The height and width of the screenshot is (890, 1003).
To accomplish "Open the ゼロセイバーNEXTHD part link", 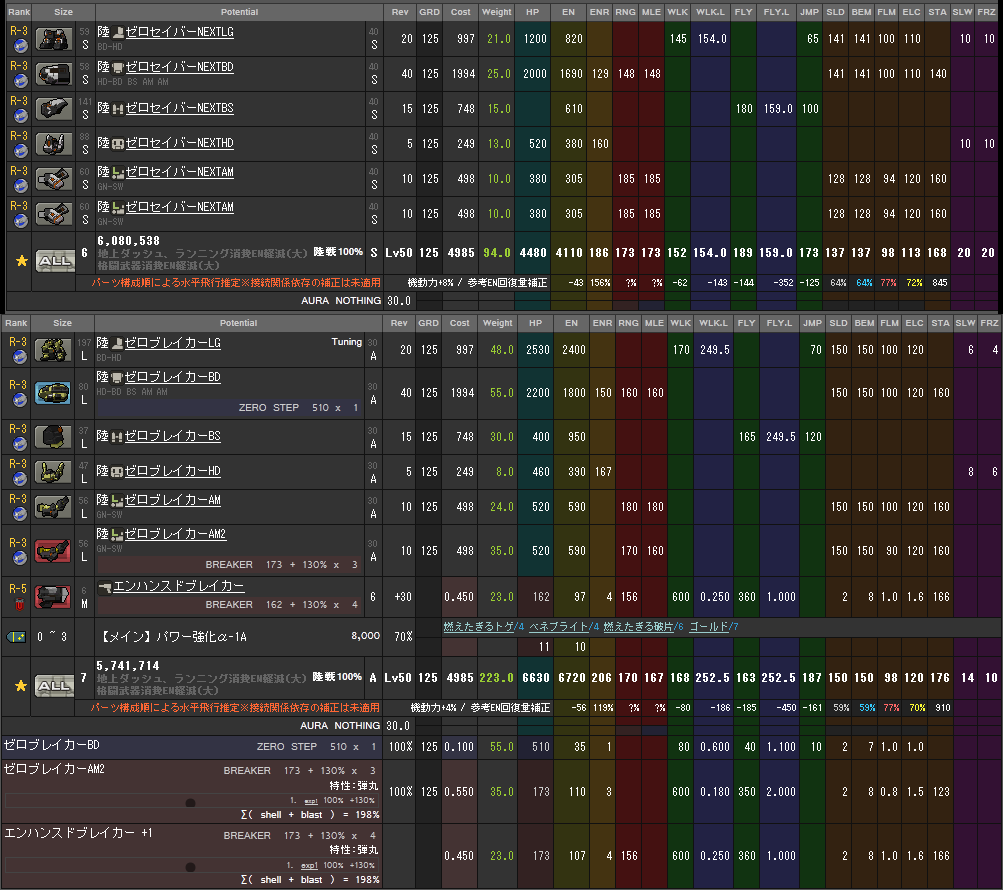I will (x=180, y=143).
